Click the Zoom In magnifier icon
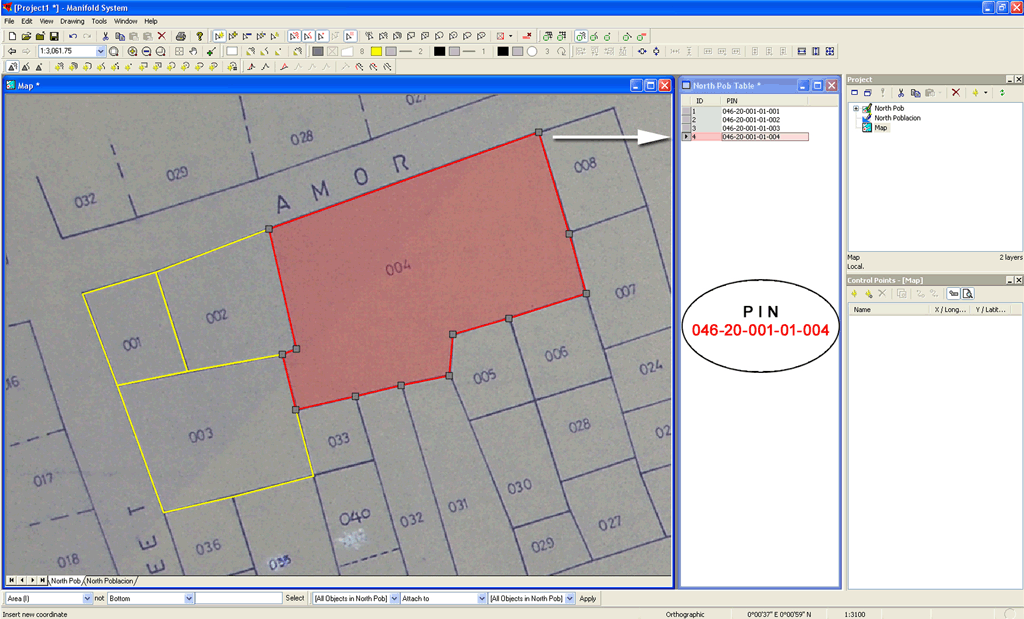Viewport: 1024px width, 619px height. [x=133, y=51]
